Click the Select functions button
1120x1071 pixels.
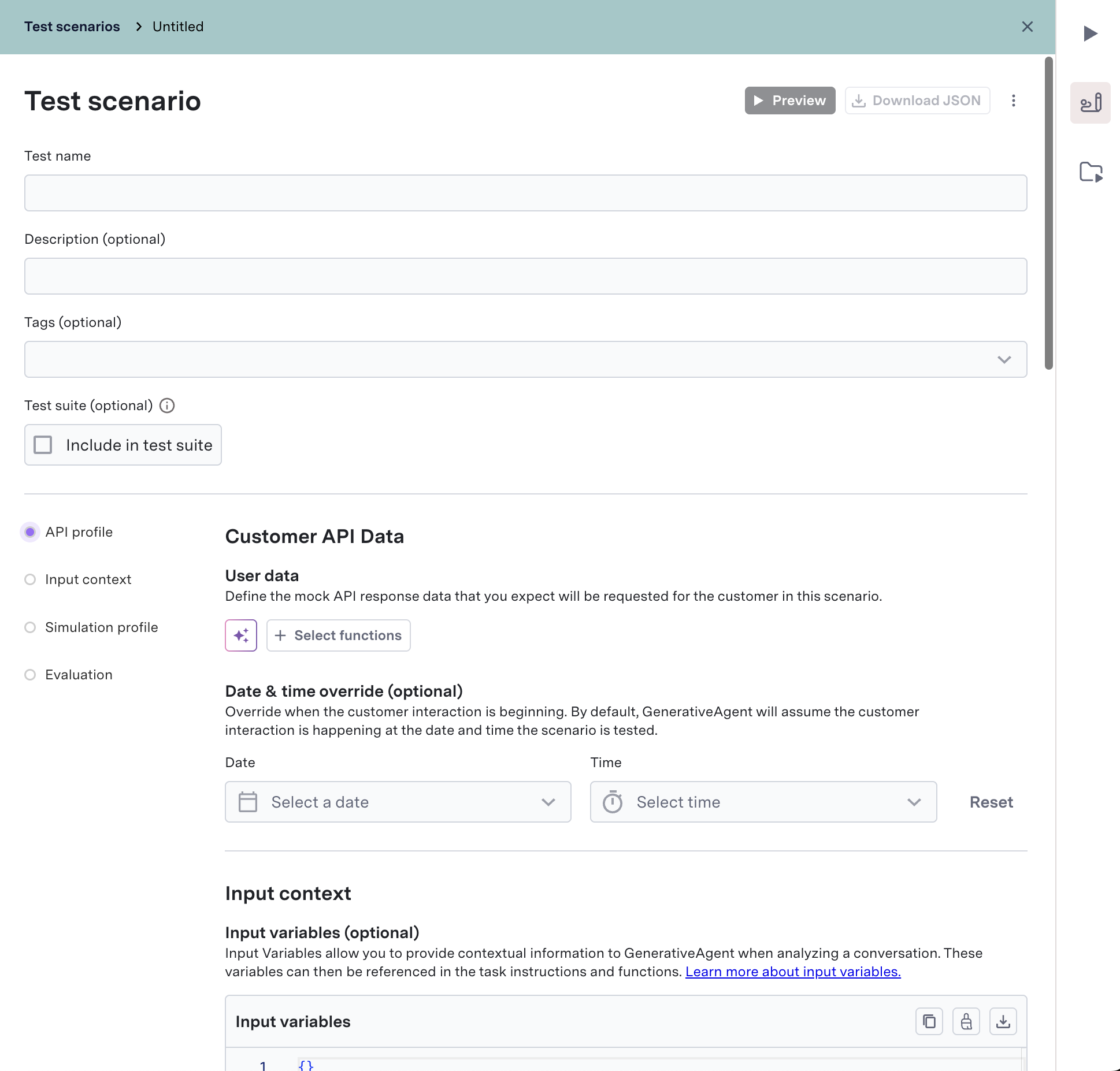pos(339,635)
